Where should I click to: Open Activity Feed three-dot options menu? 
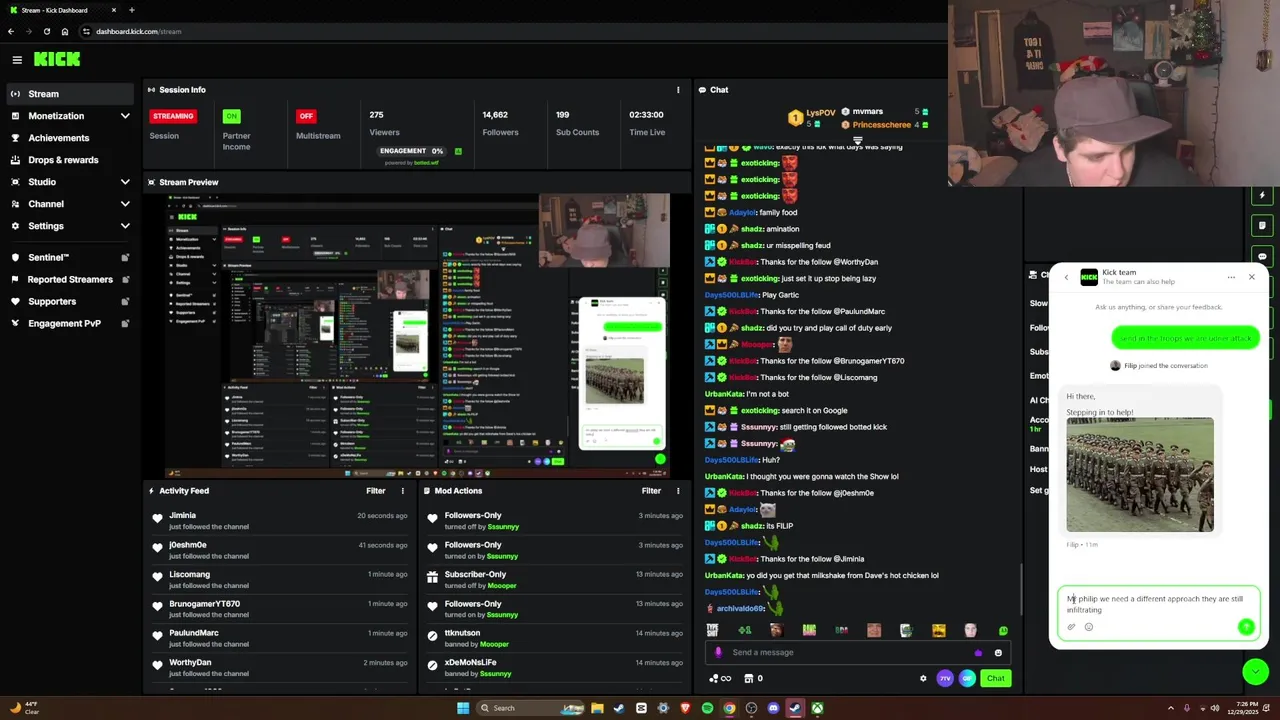[x=403, y=491]
